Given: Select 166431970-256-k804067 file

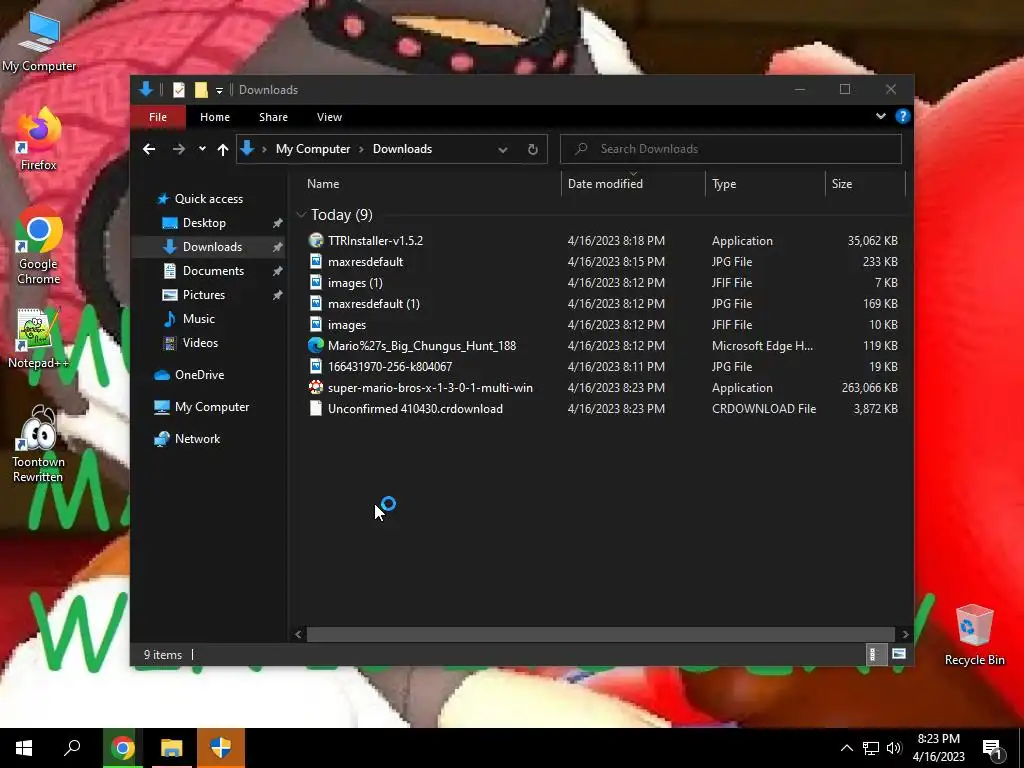Looking at the screenshot, I should click(x=390, y=366).
